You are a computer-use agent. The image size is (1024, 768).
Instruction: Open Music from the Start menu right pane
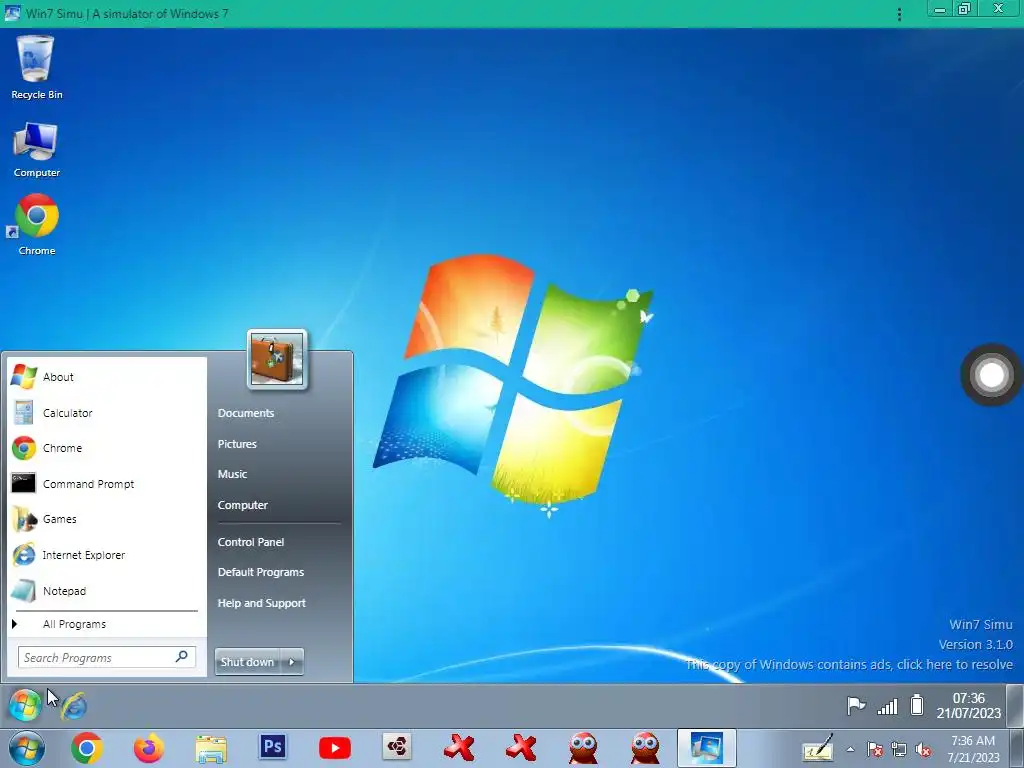pyautogui.click(x=232, y=474)
